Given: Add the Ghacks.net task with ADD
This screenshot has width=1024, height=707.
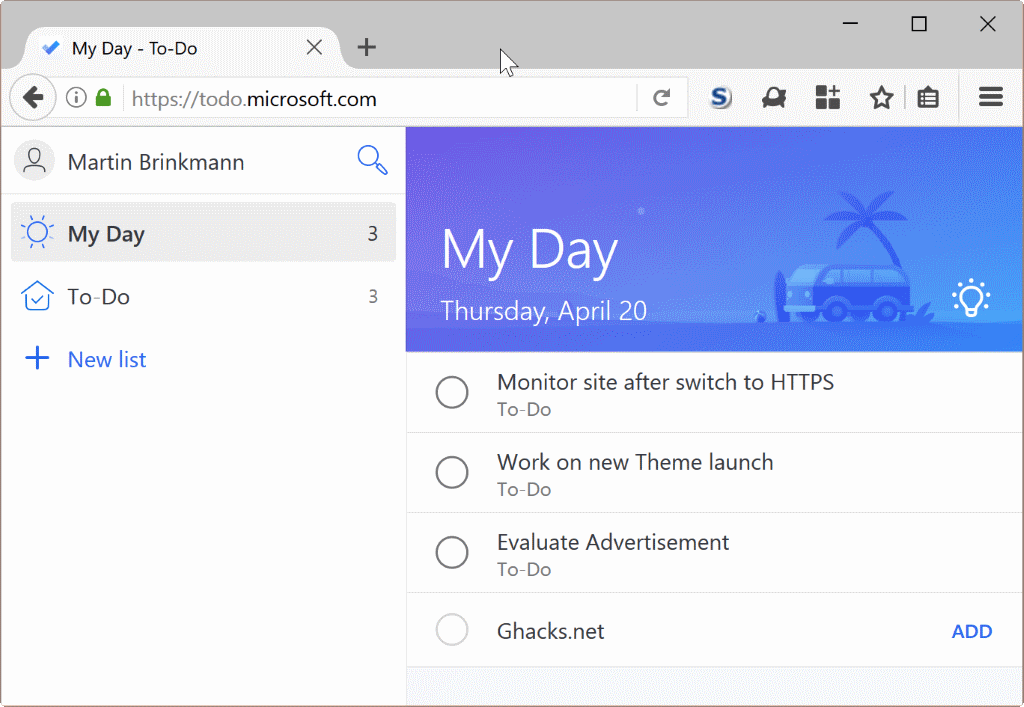Looking at the screenshot, I should tap(971, 631).
